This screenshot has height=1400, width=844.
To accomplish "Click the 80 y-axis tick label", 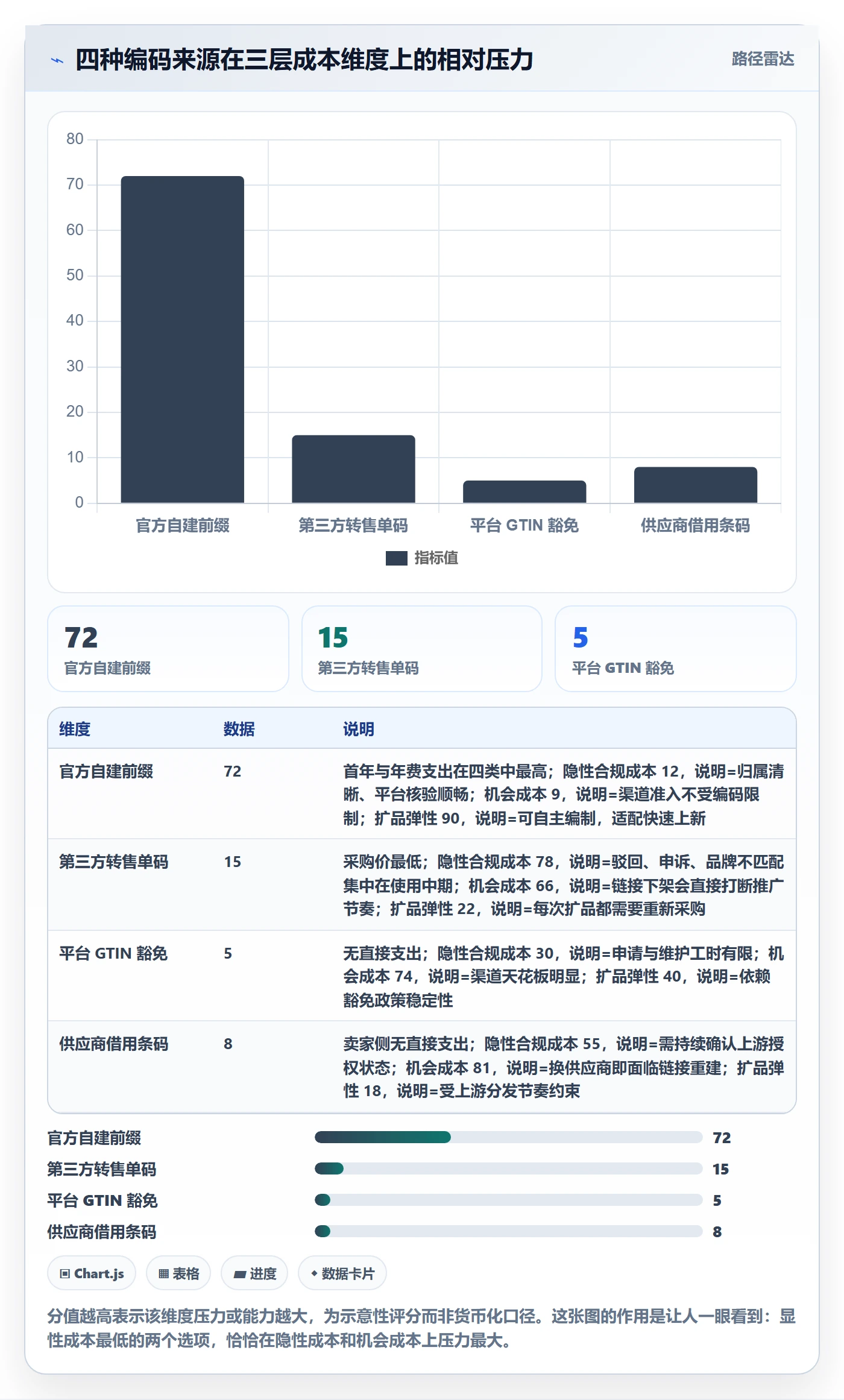I will tap(75, 139).
